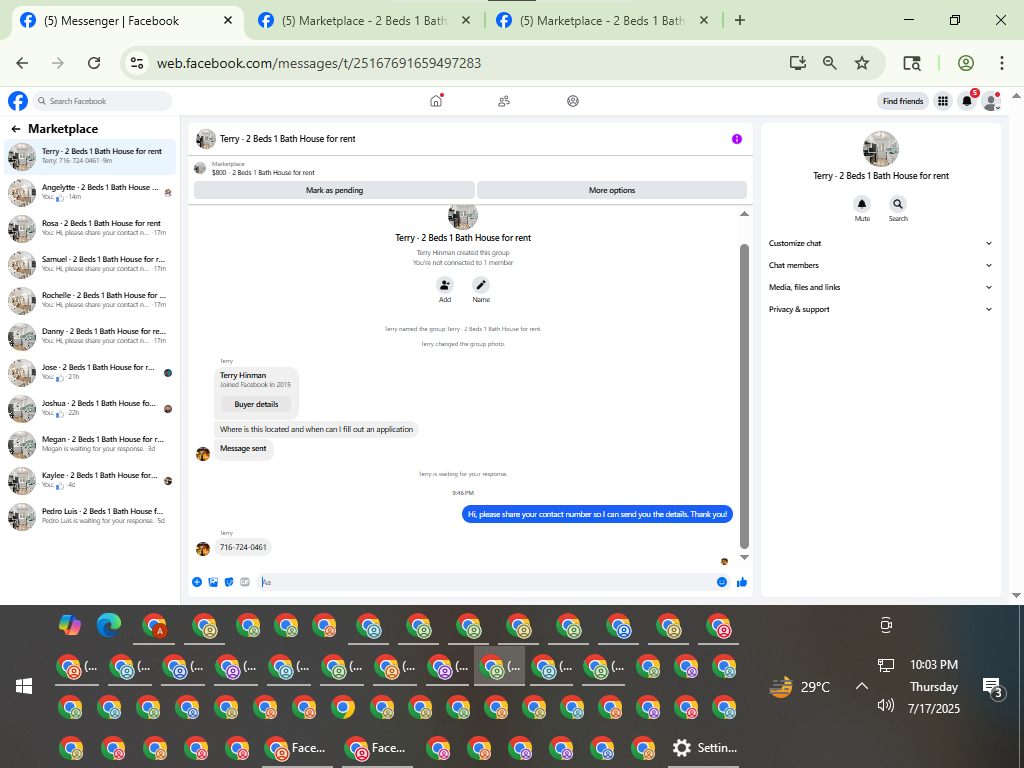The height and width of the screenshot is (768, 1024).
Task: Open Copilot from the taskbar
Action: tap(70, 625)
